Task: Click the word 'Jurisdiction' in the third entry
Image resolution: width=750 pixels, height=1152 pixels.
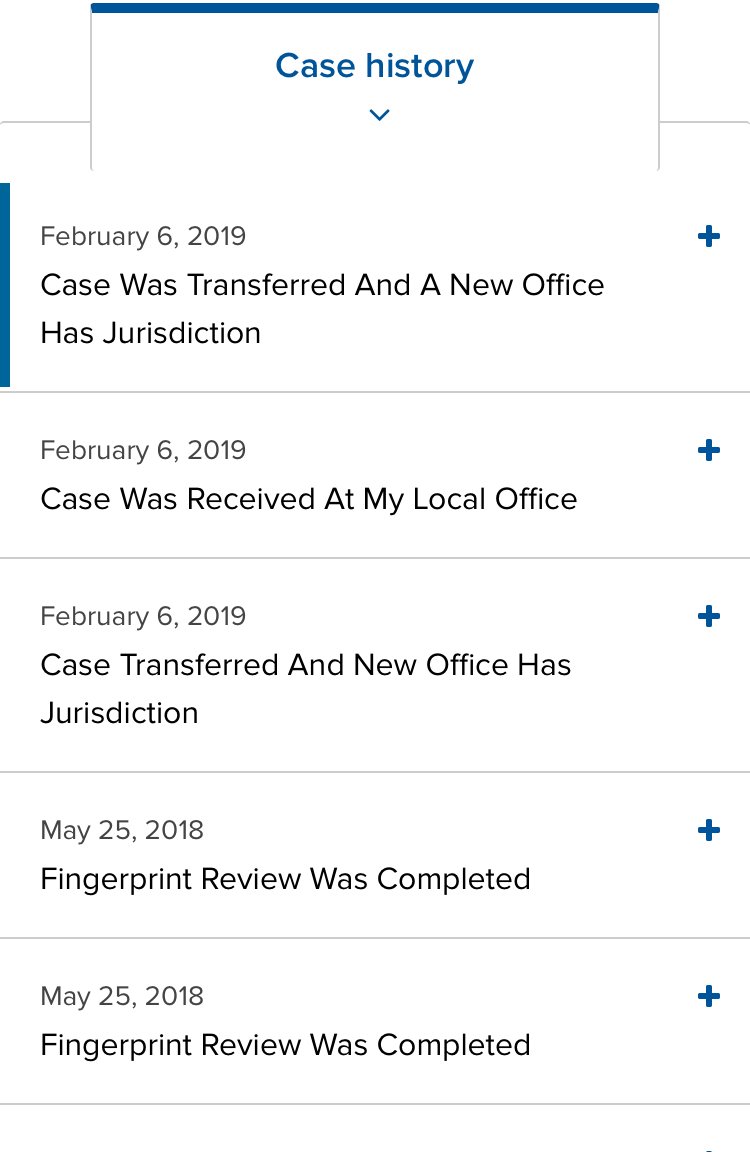Action: (119, 713)
